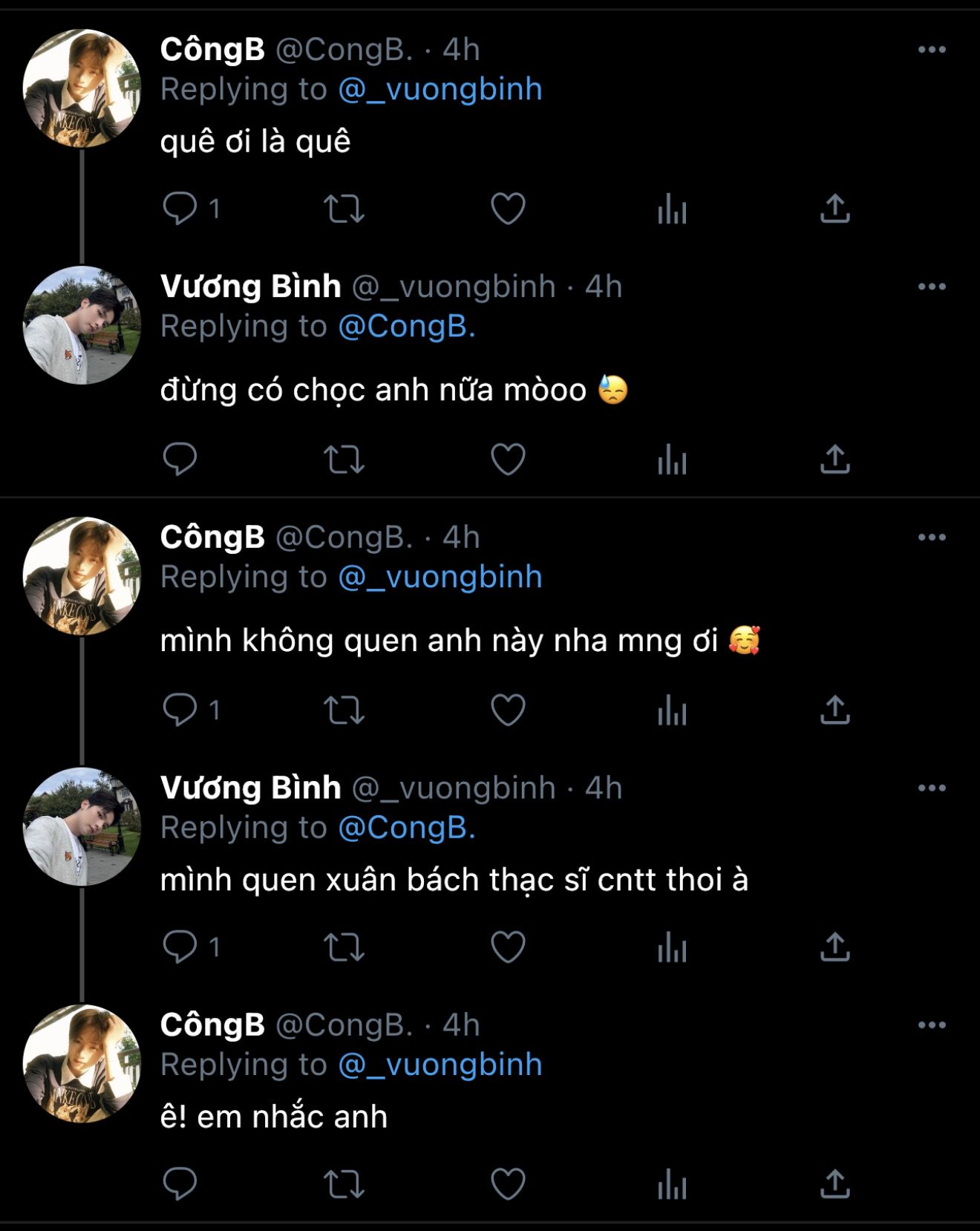Viewport: 980px width, 1231px height.
Task: Open more options on "đừng có chọc anh" tweet
Action: (932, 287)
